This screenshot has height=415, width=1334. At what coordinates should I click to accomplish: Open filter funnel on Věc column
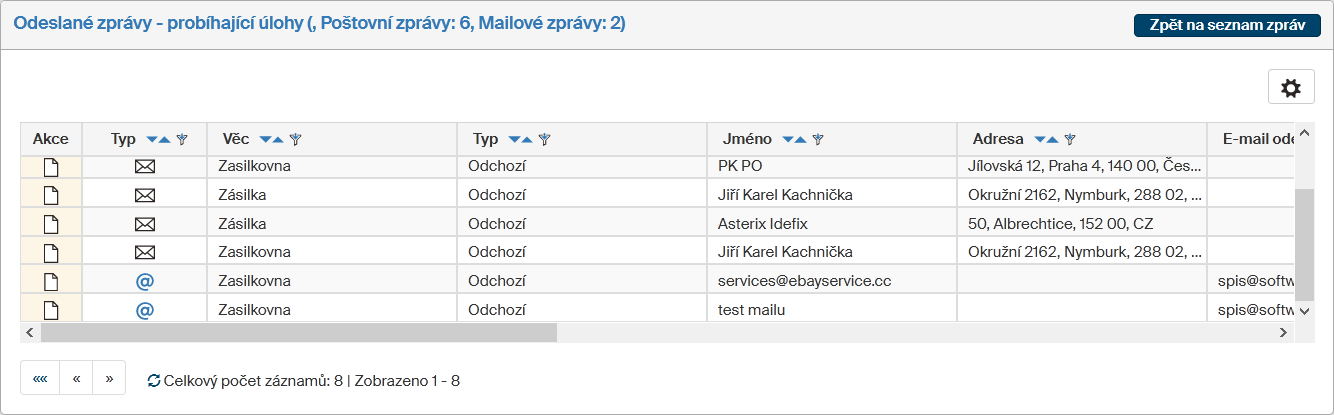point(296,140)
